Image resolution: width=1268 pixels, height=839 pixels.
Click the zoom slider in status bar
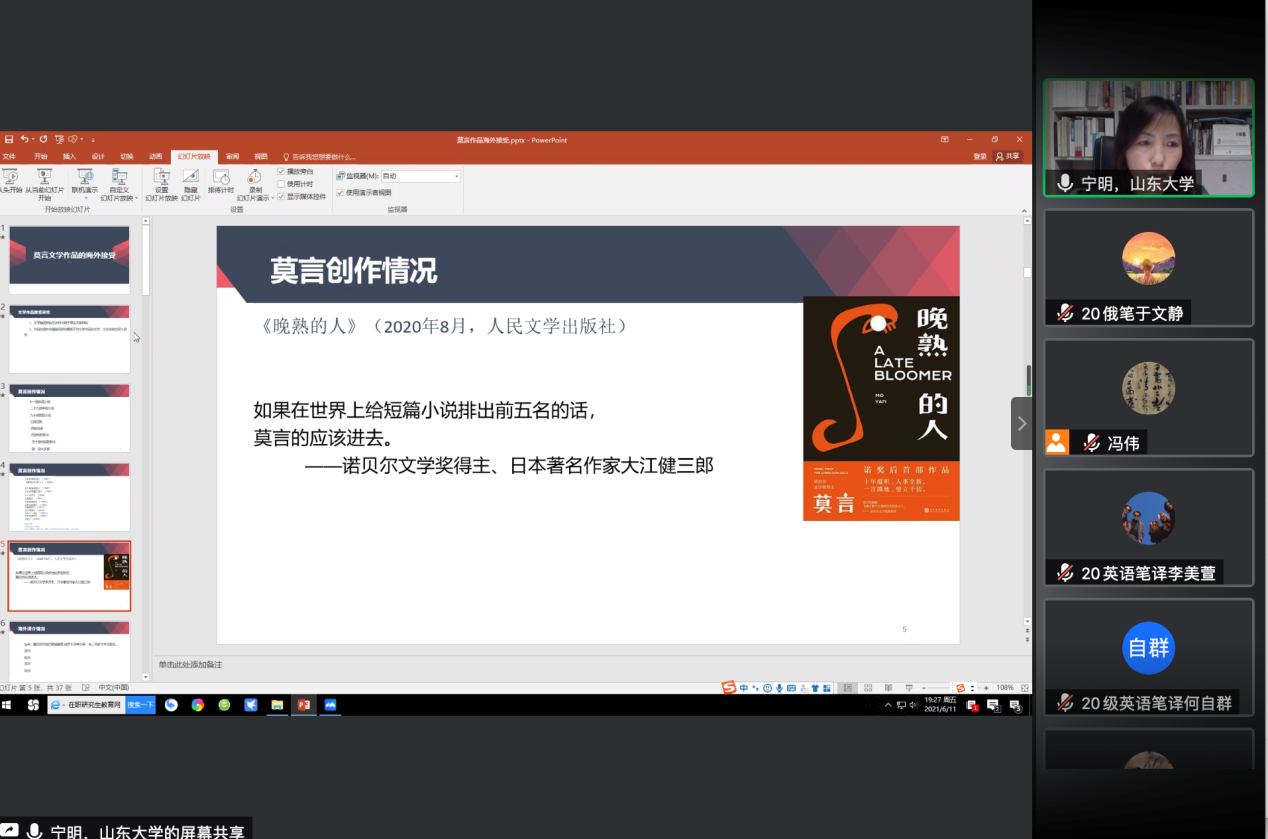[935, 688]
